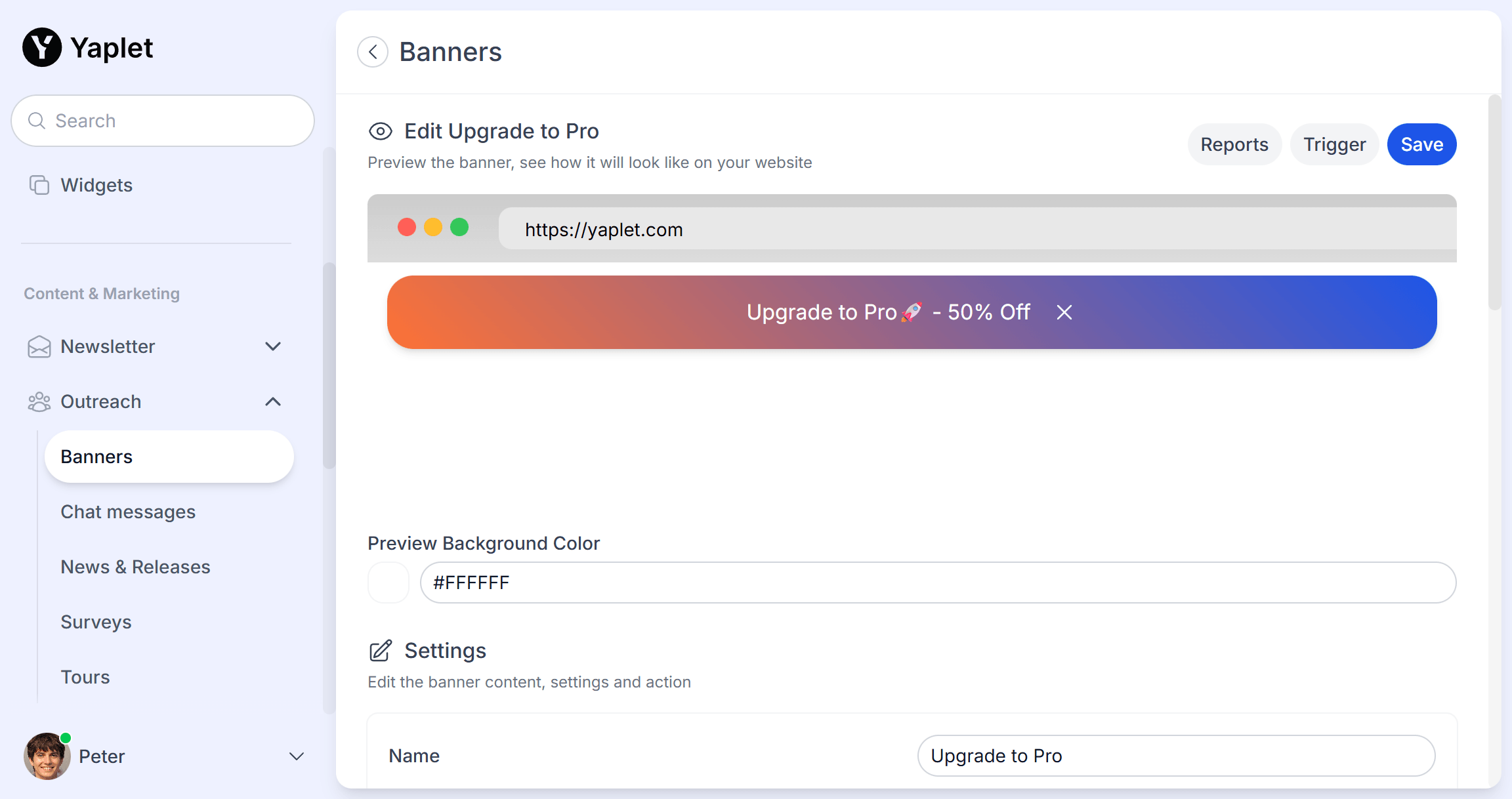The height and width of the screenshot is (799, 1512).
Task: Expand the Newsletter menu section
Action: pyautogui.click(x=273, y=346)
